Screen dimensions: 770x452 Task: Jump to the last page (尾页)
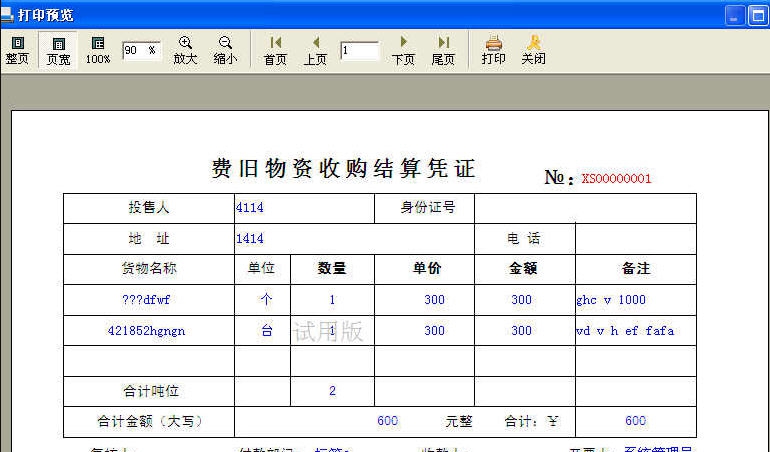[443, 50]
